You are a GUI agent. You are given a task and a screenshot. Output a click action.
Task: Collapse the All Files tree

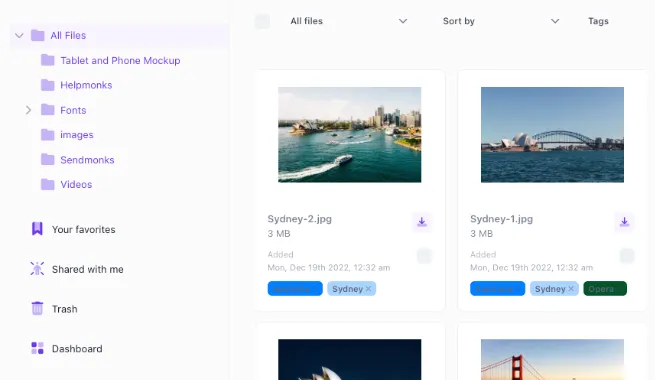[19, 35]
